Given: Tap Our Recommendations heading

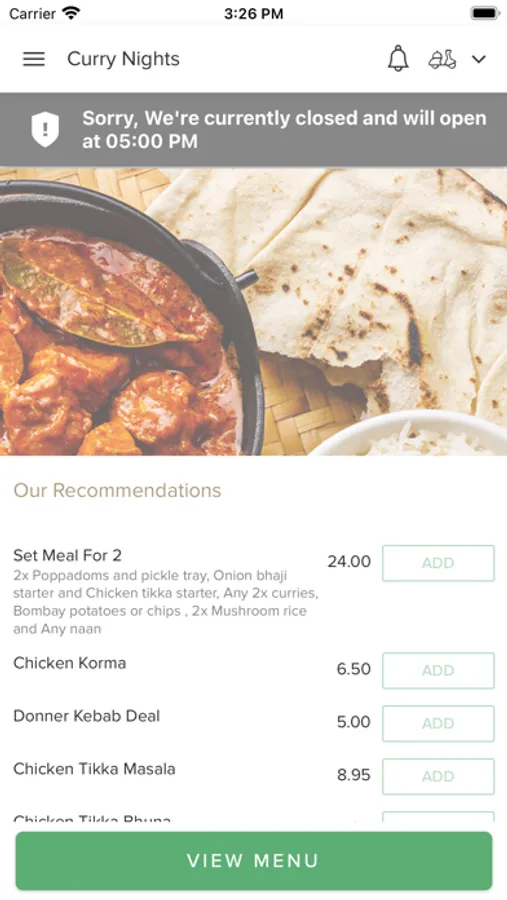Looking at the screenshot, I should coord(117,490).
